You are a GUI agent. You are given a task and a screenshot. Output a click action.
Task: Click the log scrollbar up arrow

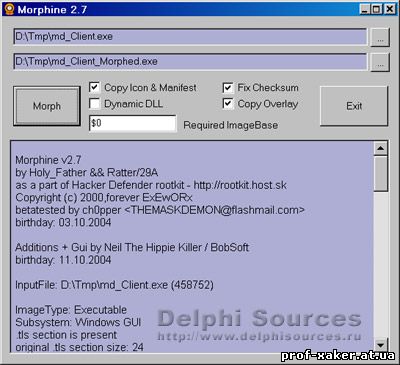click(381, 148)
